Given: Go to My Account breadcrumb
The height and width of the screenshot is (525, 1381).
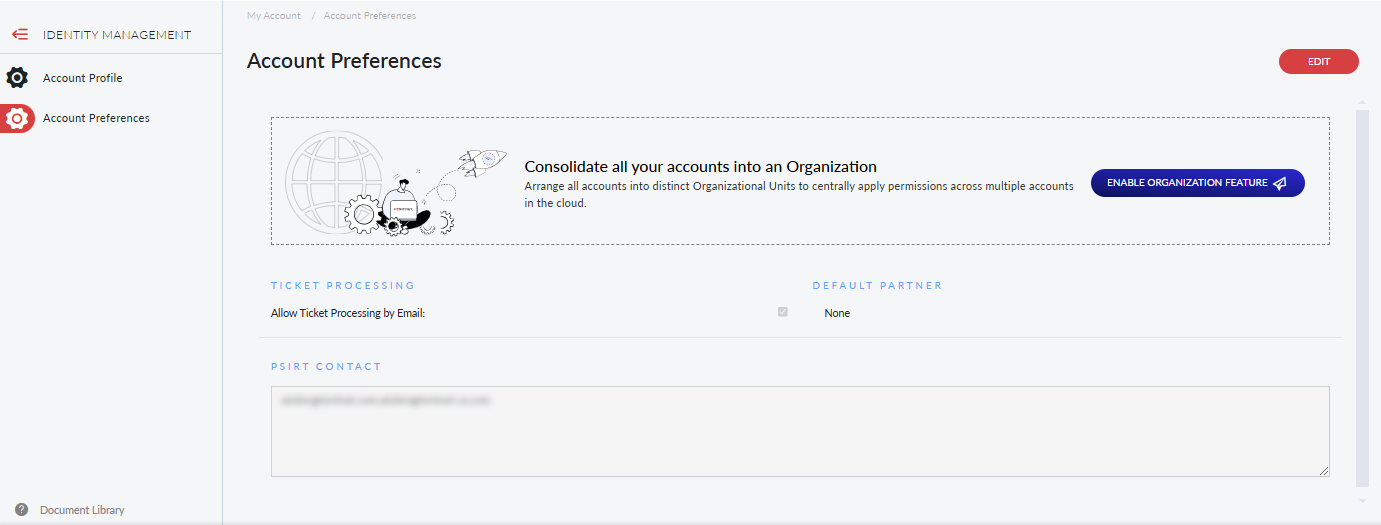Looking at the screenshot, I should [x=274, y=16].
